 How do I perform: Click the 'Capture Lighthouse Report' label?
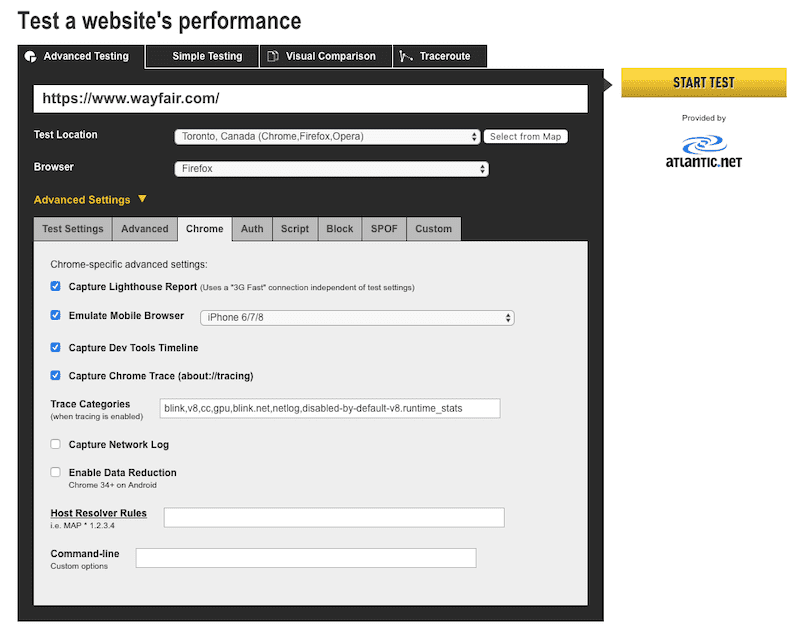[x=133, y=287]
